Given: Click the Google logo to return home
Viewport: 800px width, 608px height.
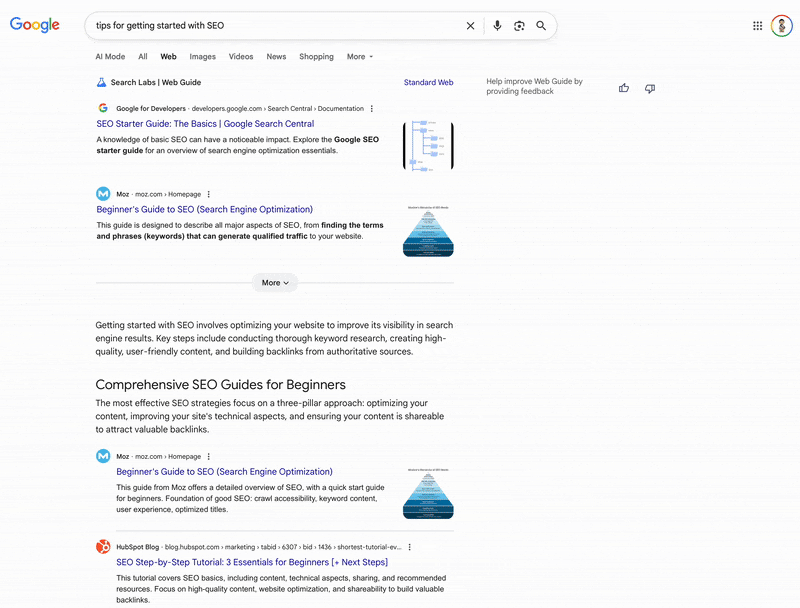Looking at the screenshot, I should click(33, 25).
